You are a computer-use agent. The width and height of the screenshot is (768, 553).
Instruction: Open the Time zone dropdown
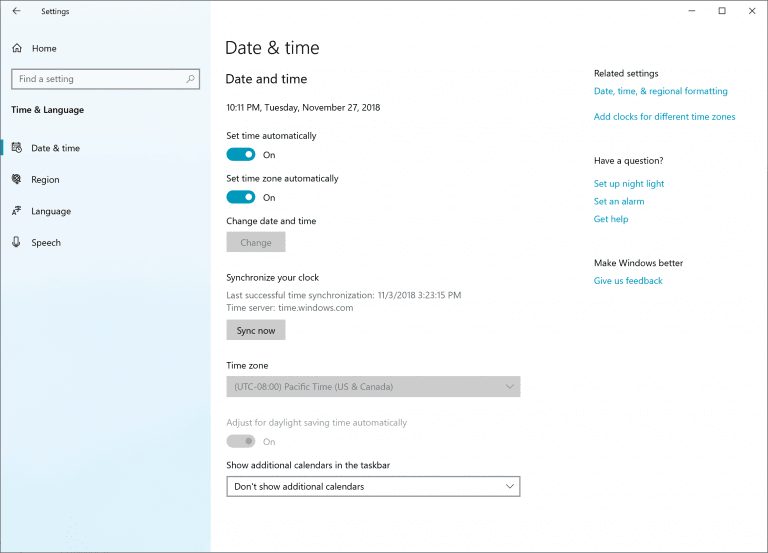coord(373,387)
